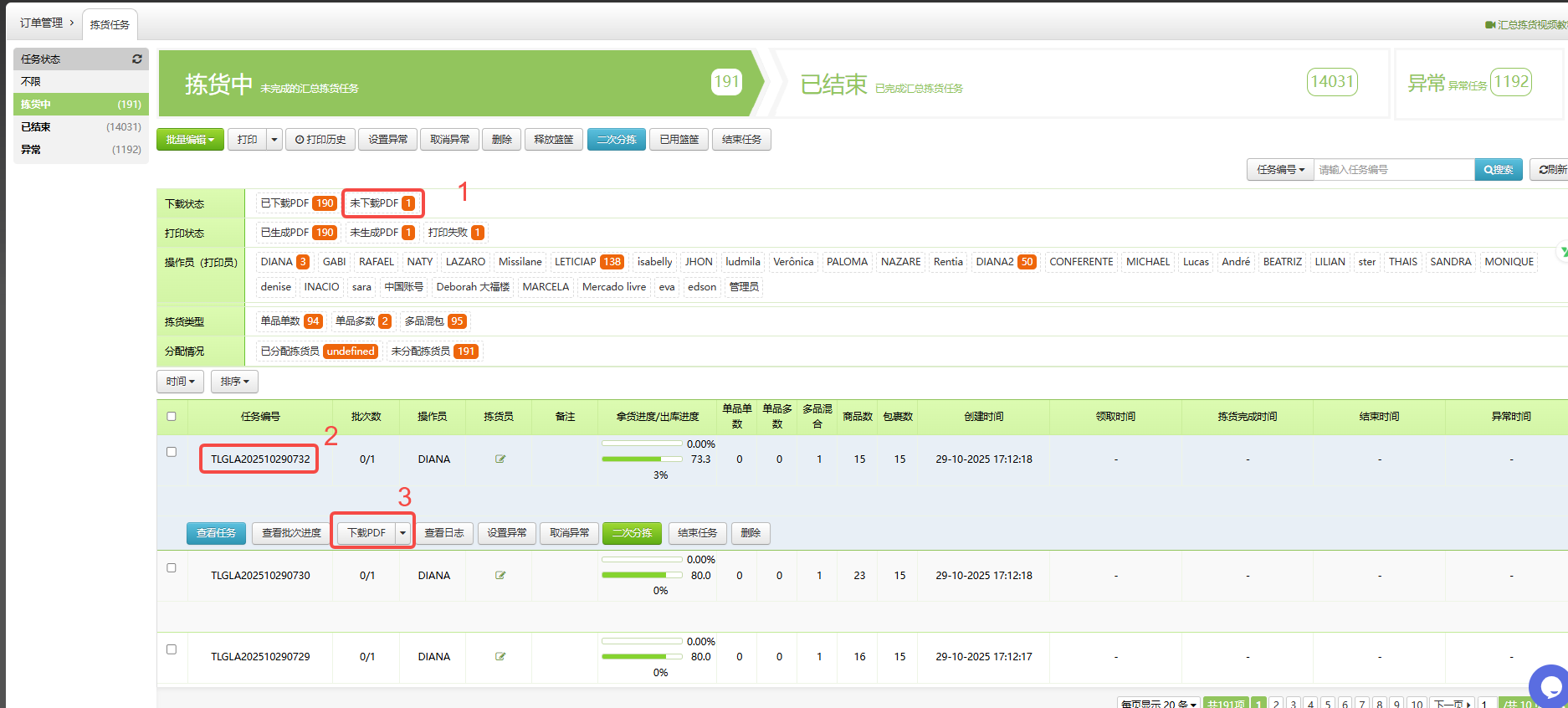Click edit picker icon for task TLGLA202510290732
Image resolution: width=1568 pixels, height=708 pixels.
click(500, 459)
